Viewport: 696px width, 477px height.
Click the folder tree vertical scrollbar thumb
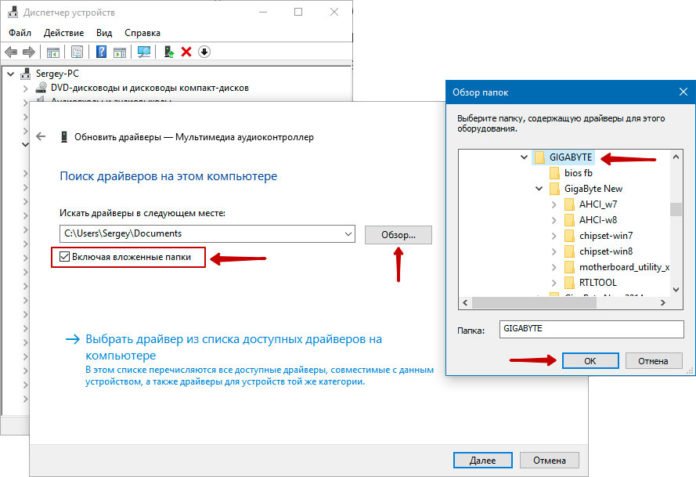point(676,209)
